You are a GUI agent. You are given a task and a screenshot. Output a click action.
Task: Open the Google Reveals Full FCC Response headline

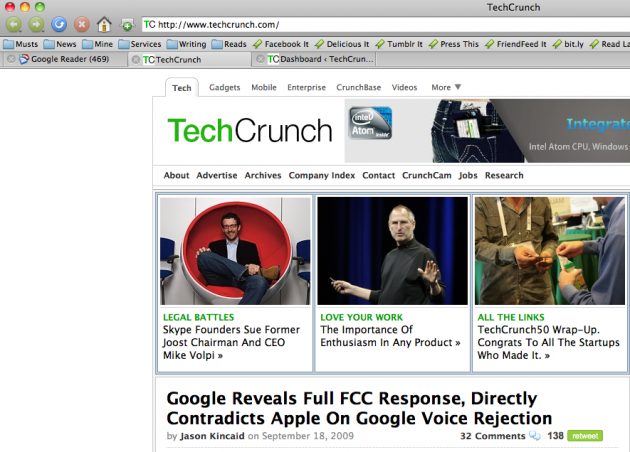tap(359, 408)
